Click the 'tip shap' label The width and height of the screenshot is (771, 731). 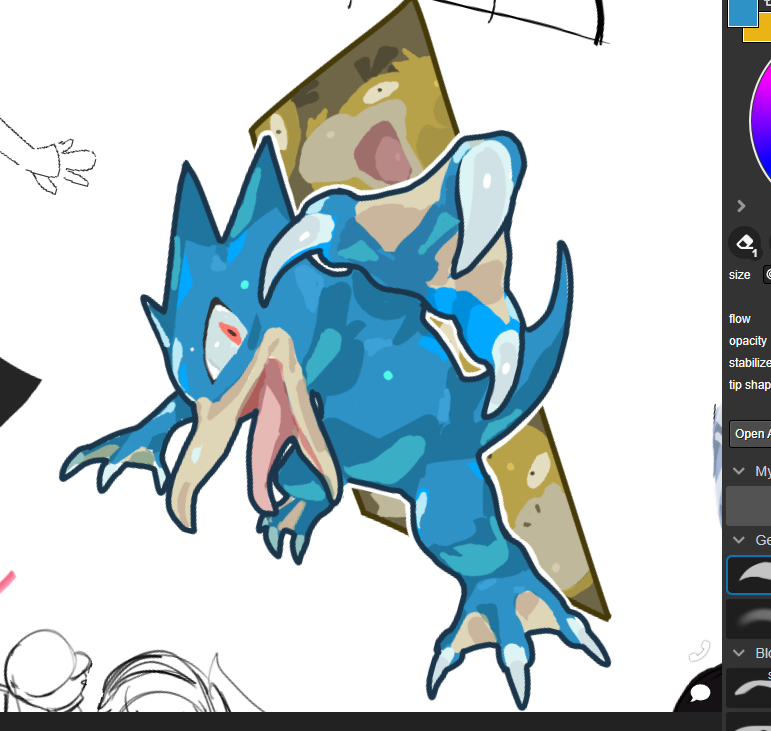click(750, 384)
